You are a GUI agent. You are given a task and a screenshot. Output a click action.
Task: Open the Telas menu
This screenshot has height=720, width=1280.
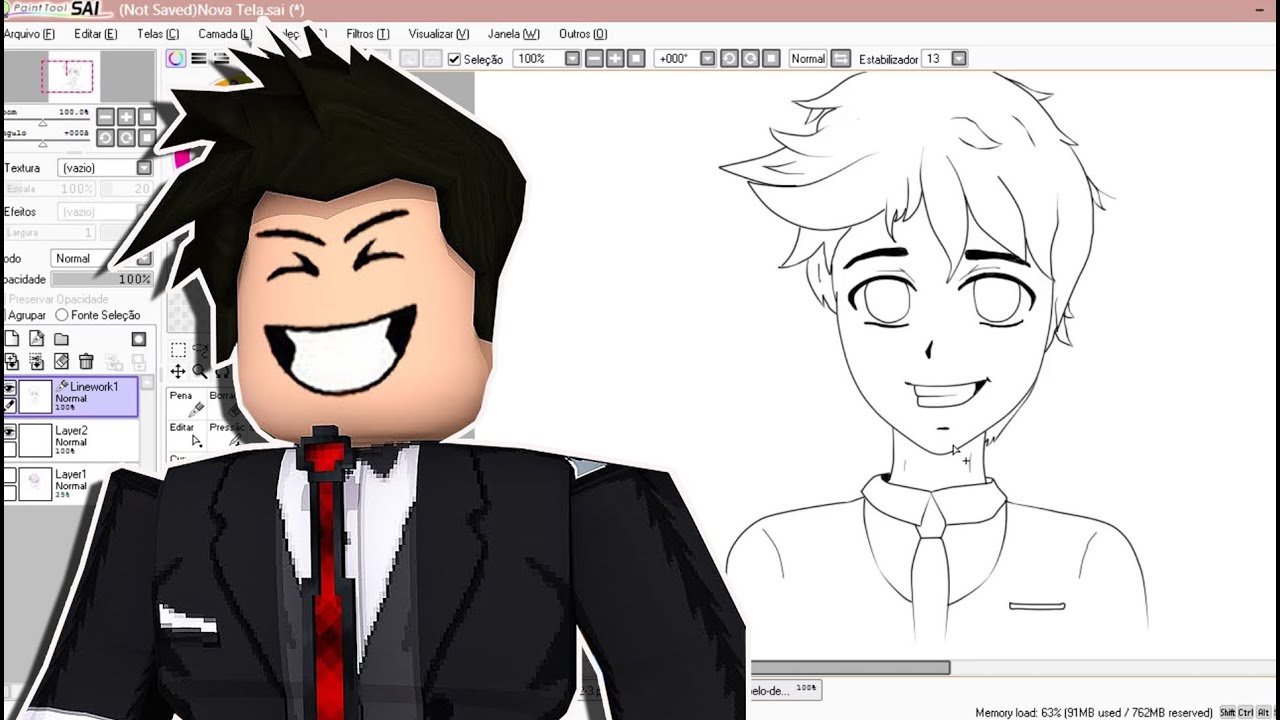coord(158,34)
